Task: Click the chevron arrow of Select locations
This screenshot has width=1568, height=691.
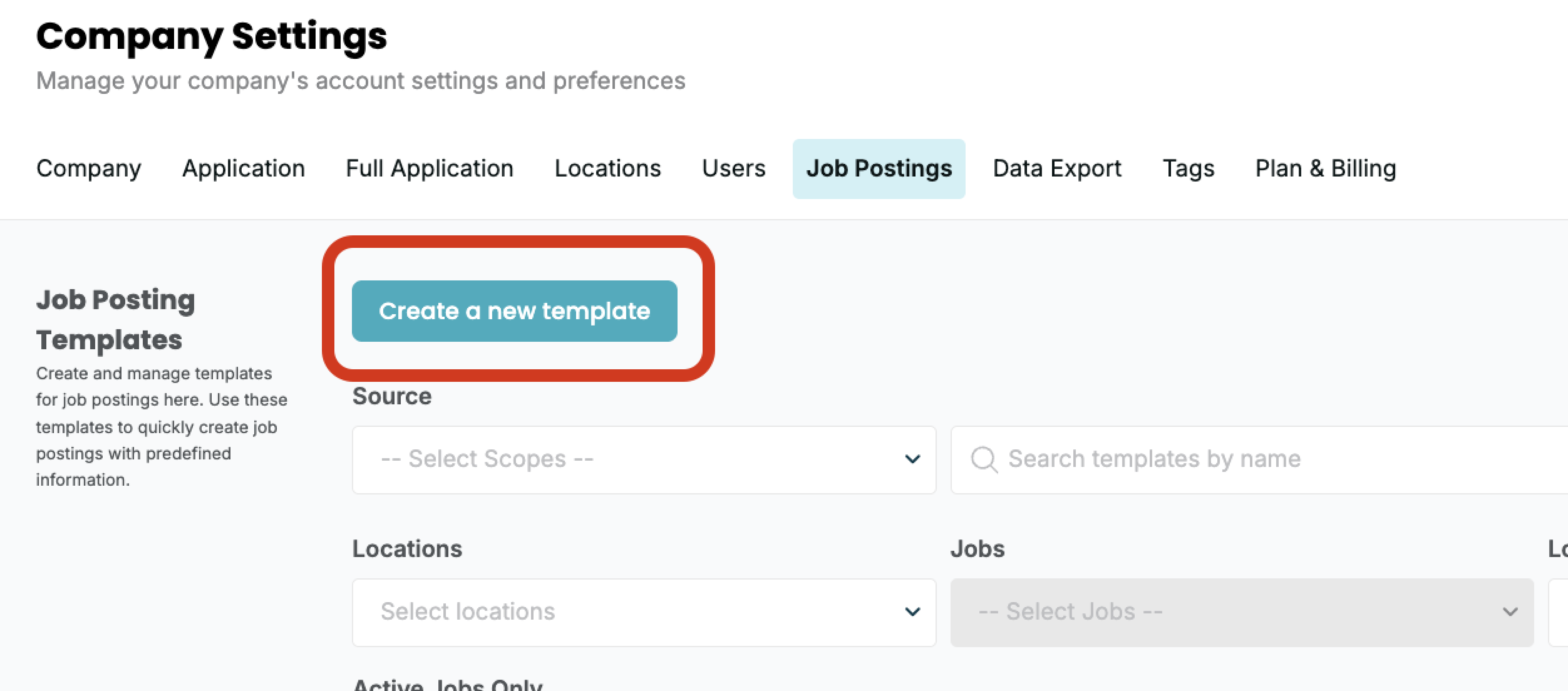Action: pos(912,612)
